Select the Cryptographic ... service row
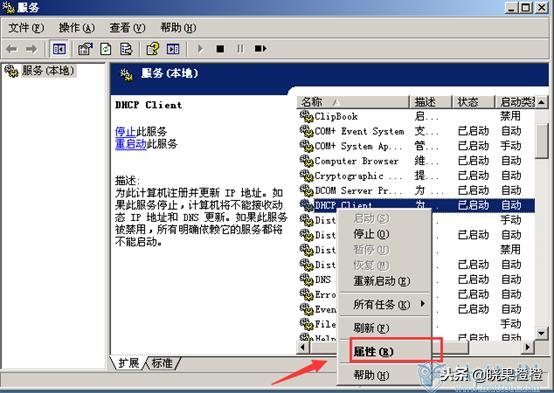The image size is (554, 393). pyautogui.click(x=416, y=176)
